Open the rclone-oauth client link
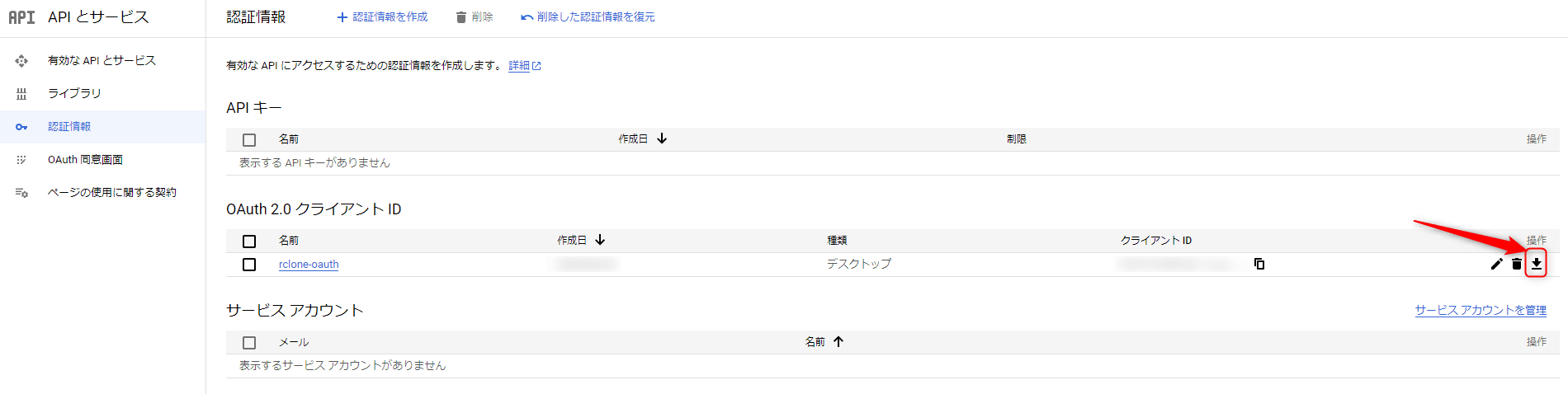 coord(309,265)
